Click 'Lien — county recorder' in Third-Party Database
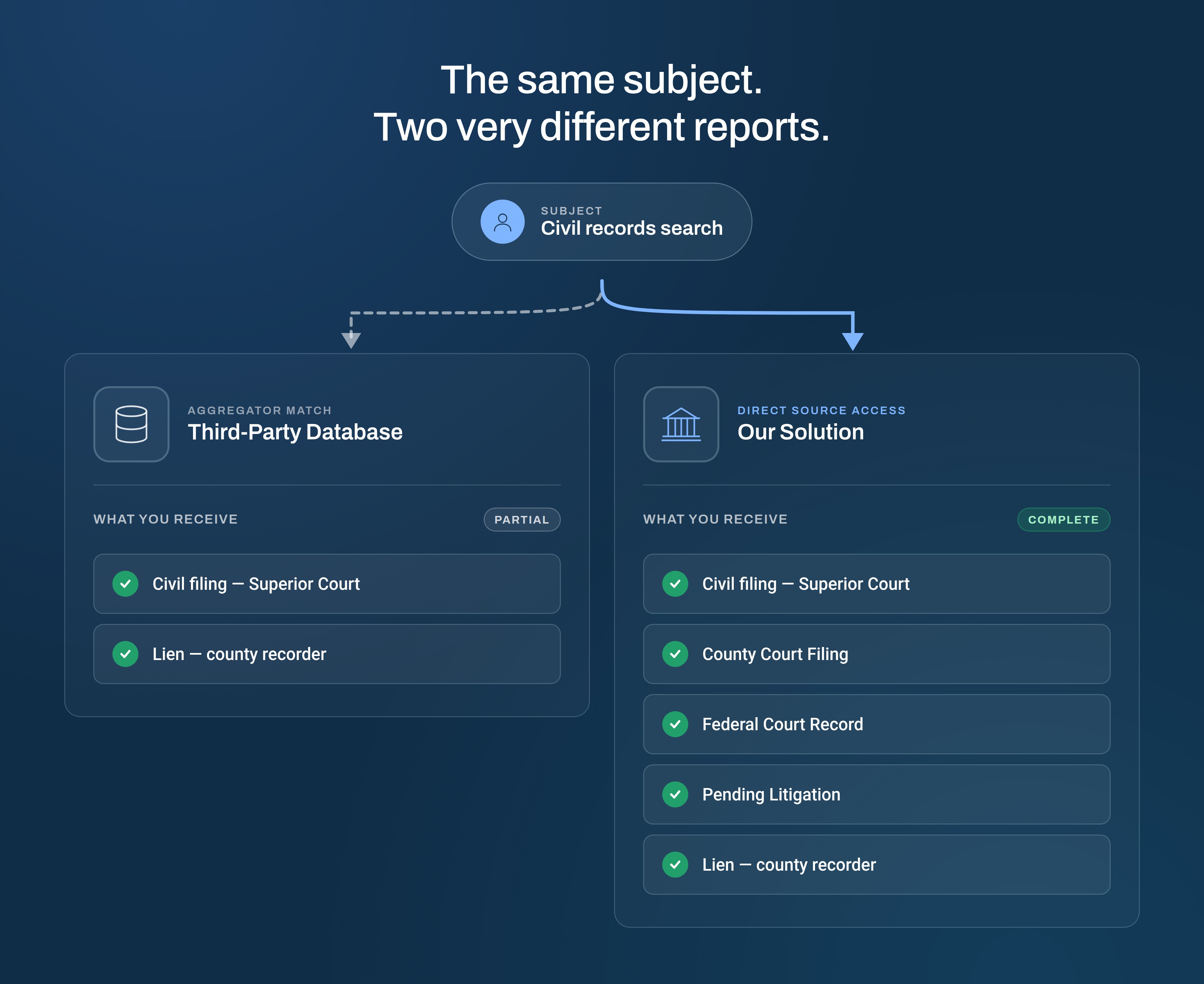 (x=327, y=654)
